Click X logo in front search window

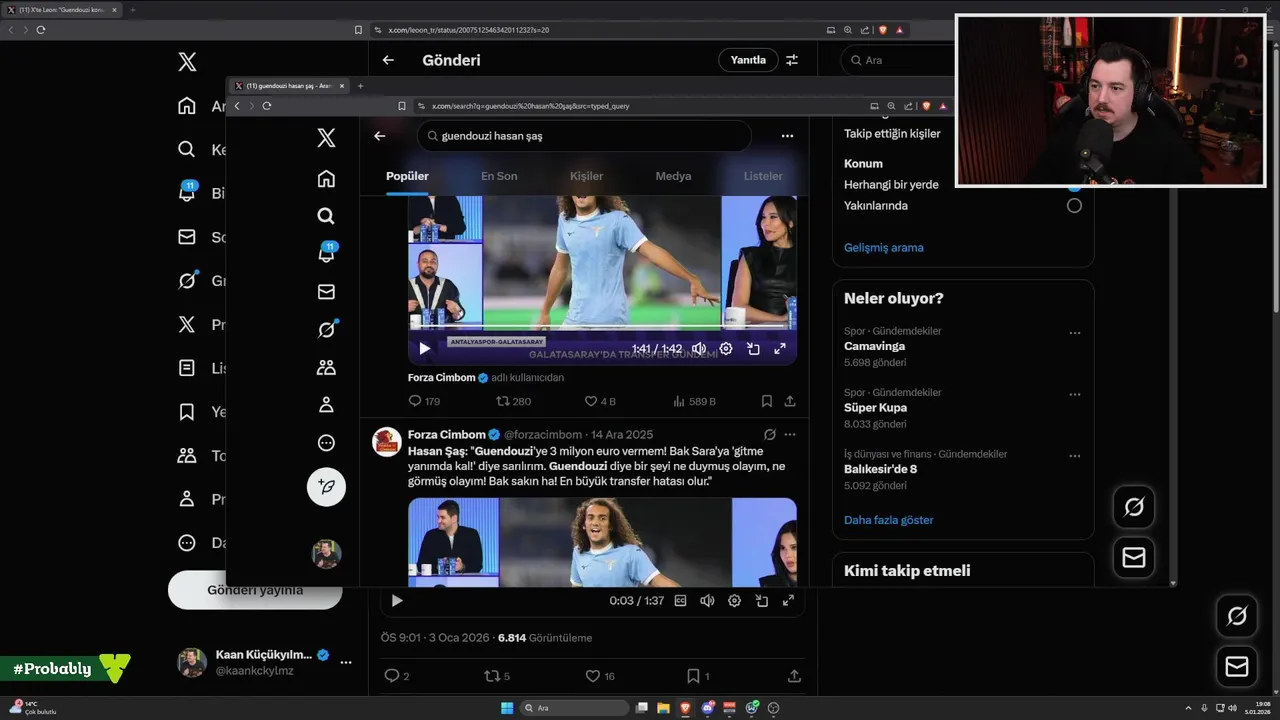(x=326, y=138)
